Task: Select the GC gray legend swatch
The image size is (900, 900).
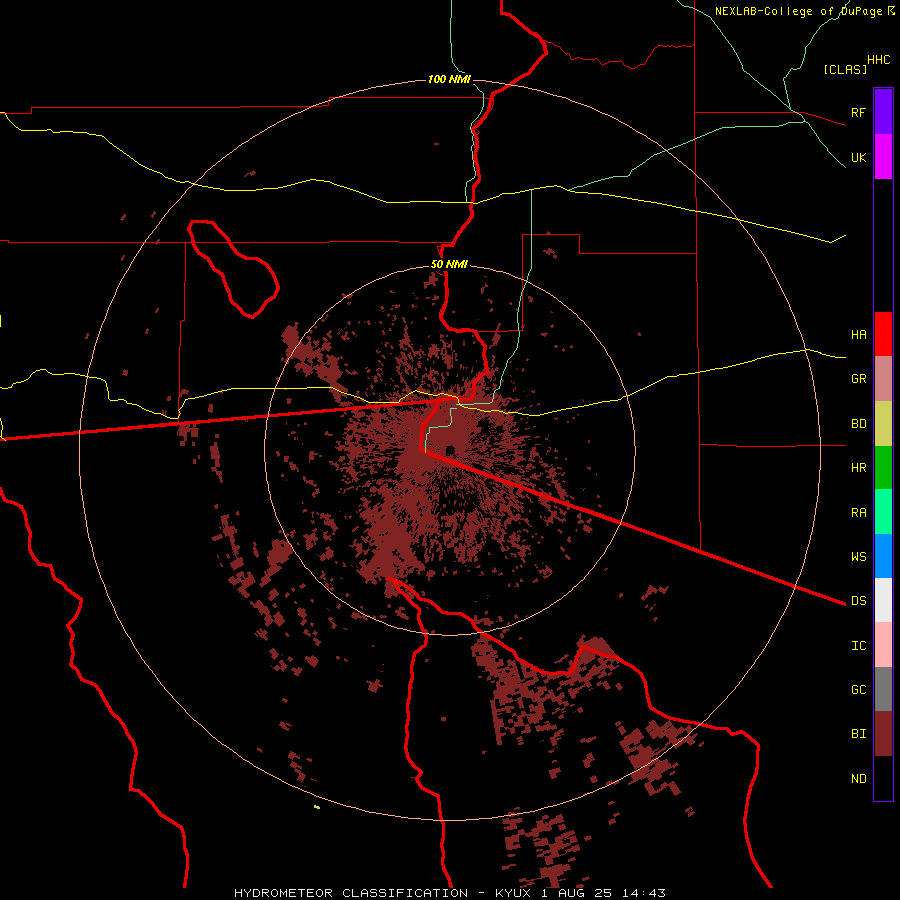Action: [883, 689]
